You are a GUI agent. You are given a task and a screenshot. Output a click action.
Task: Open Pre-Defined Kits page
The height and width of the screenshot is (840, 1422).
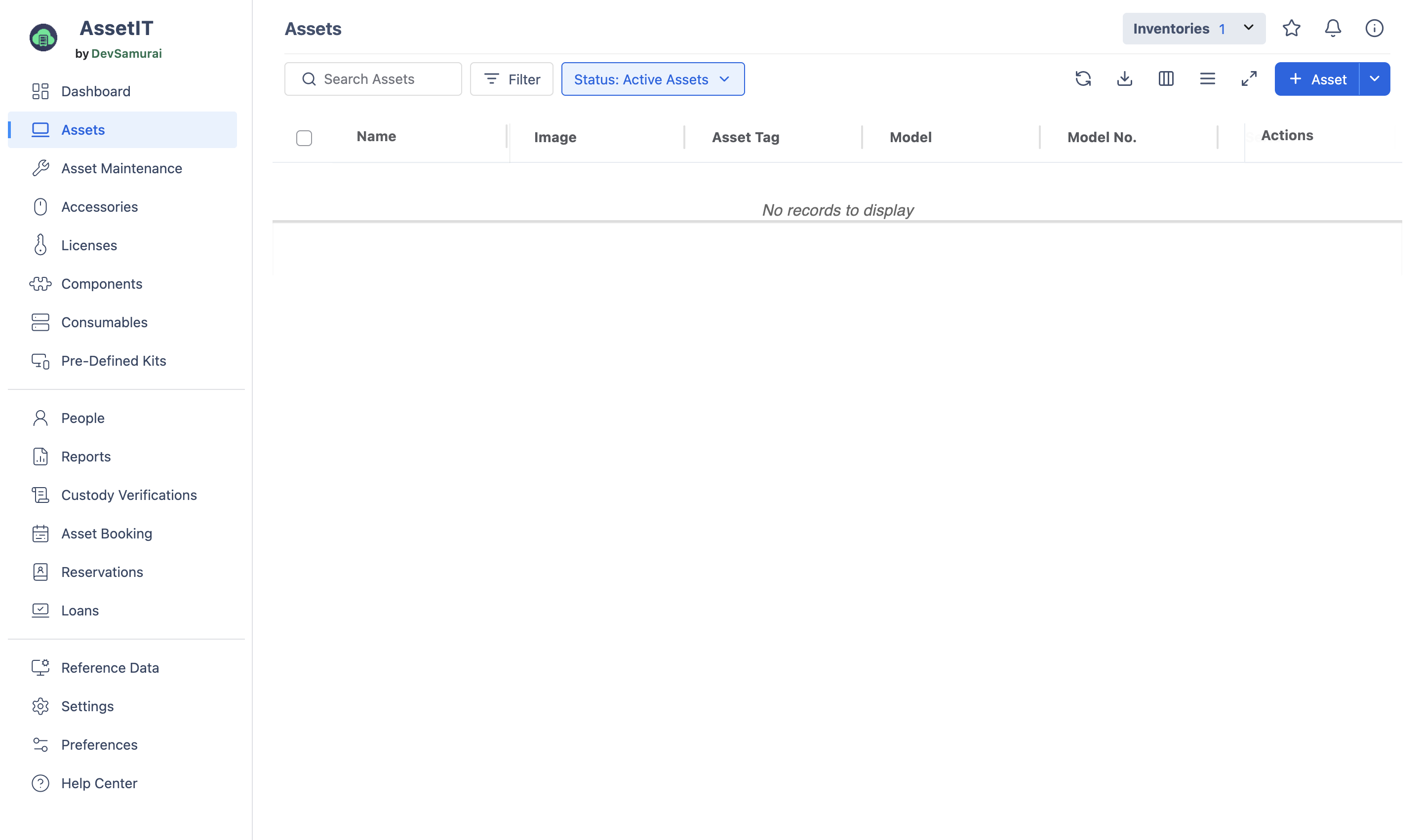[x=114, y=361]
